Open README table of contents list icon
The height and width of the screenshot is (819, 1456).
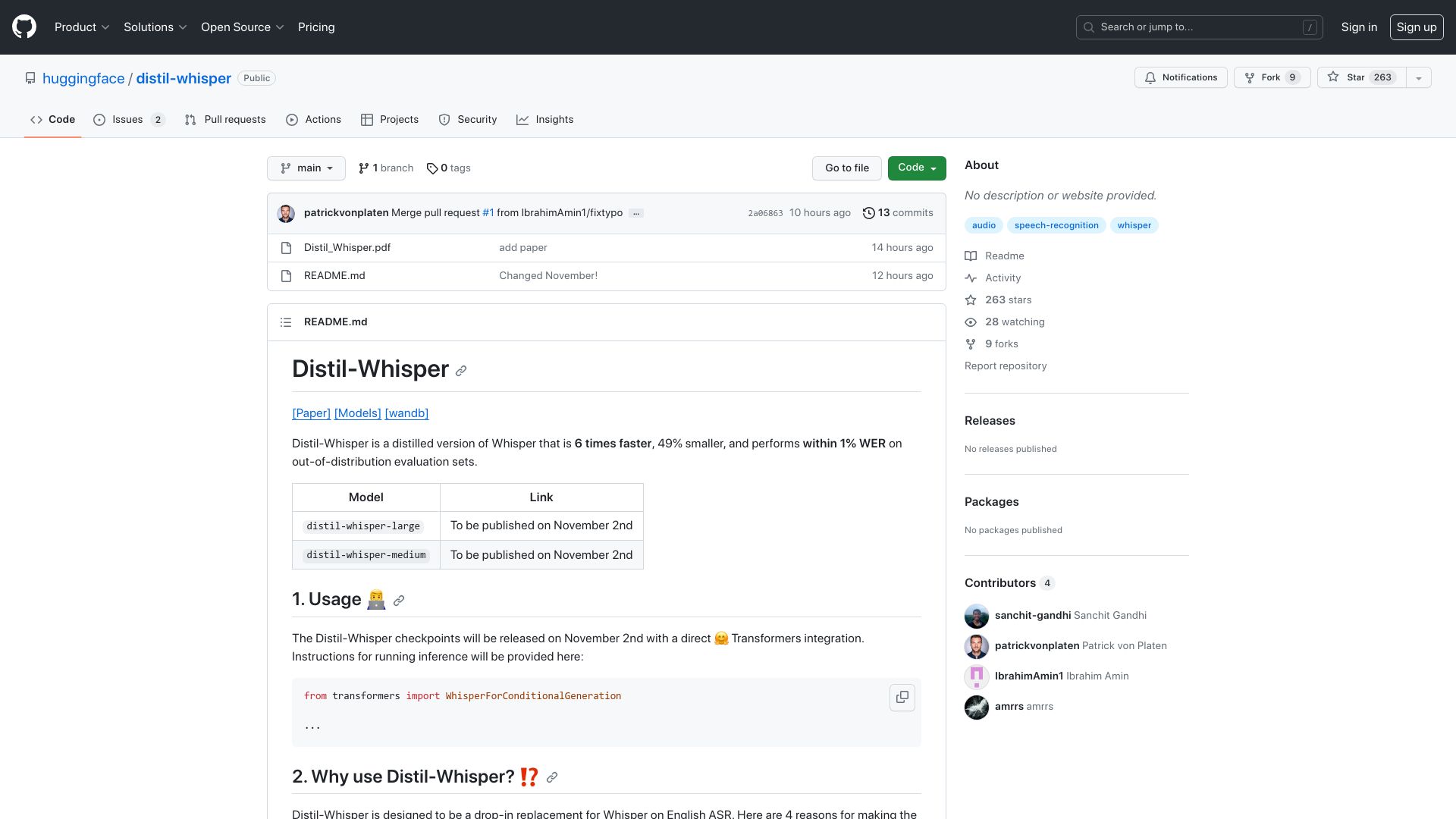coord(286,322)
